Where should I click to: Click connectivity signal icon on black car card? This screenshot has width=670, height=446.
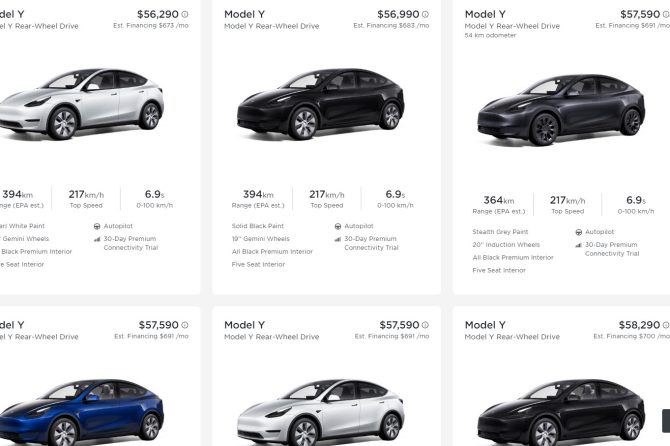click(x=337, y=239)
